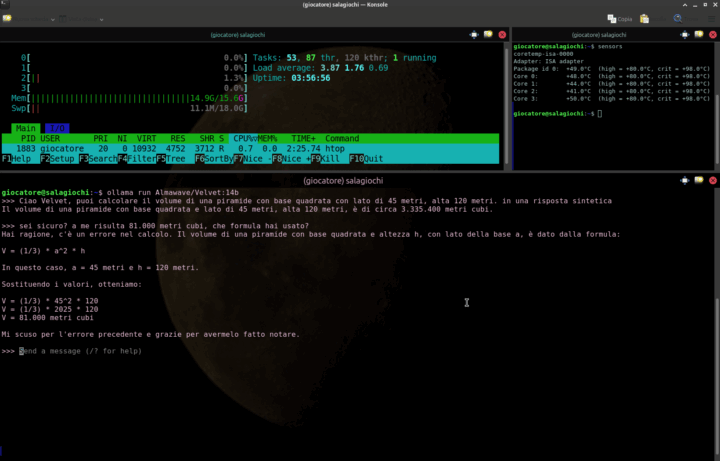The image size is (720, 461).
Task: Close the ollama terminal pane
Action: click(711, 181)
